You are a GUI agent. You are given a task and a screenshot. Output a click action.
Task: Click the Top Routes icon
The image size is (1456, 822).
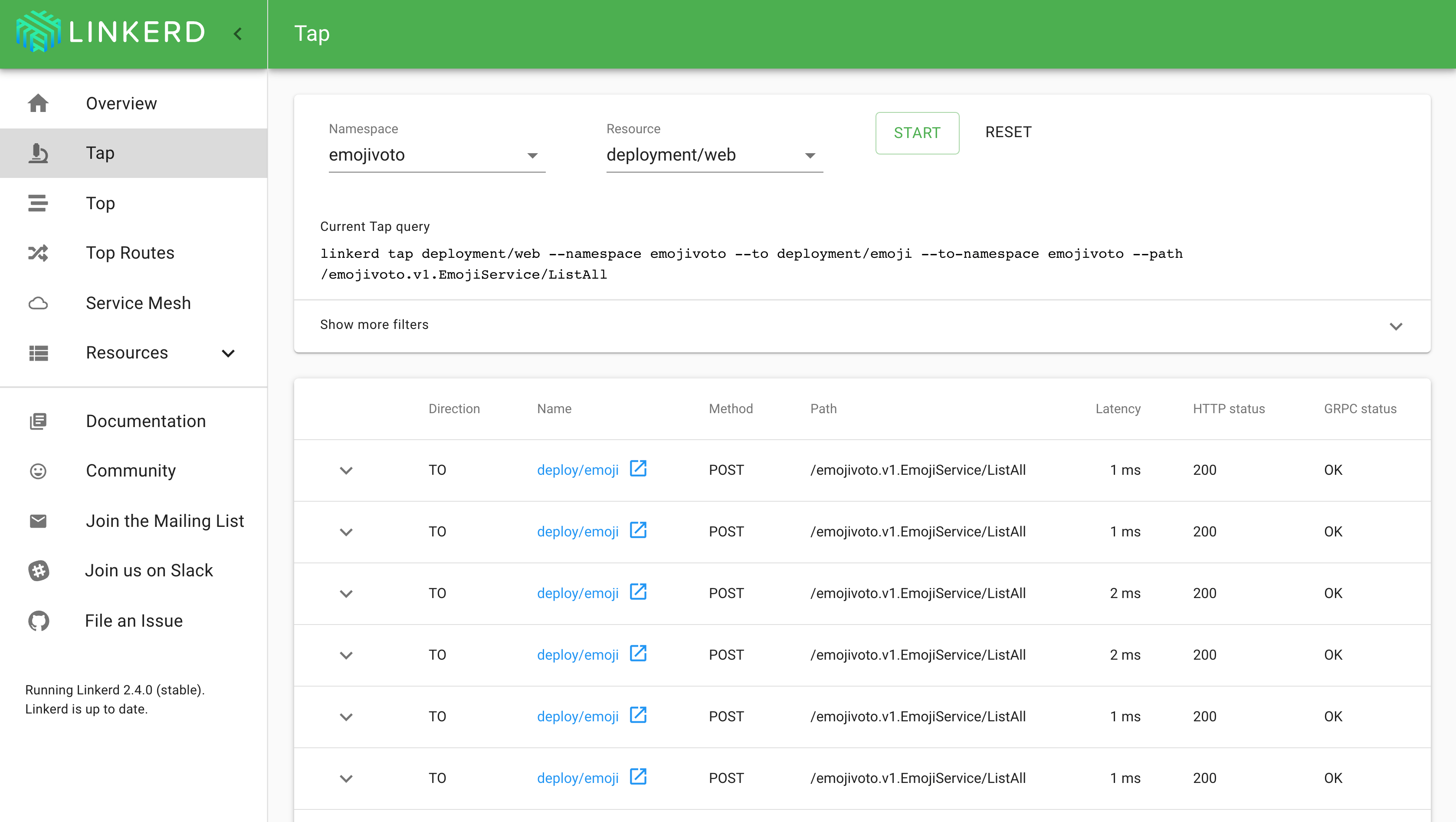[38, 253]
